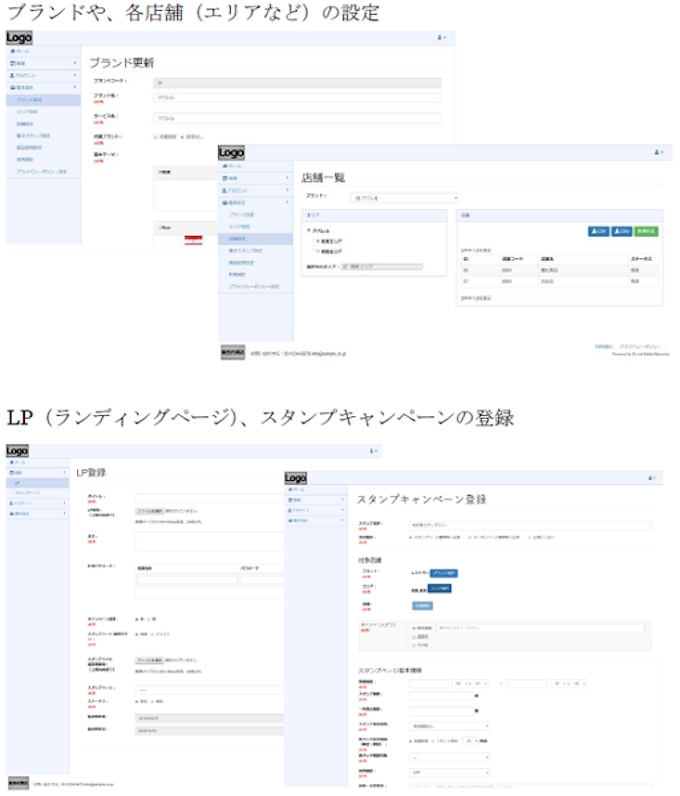Click the second blue CSV button
The image size is (680, 796).
[621, 231]
